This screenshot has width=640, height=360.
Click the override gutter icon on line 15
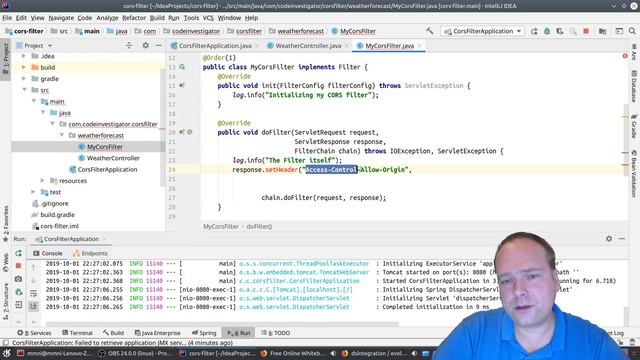(182, 86)
